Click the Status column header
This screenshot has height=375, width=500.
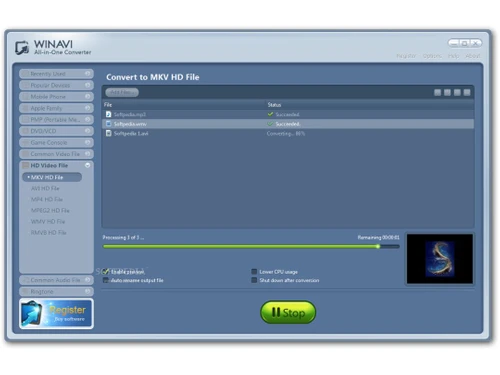click(x=274, y=105)
